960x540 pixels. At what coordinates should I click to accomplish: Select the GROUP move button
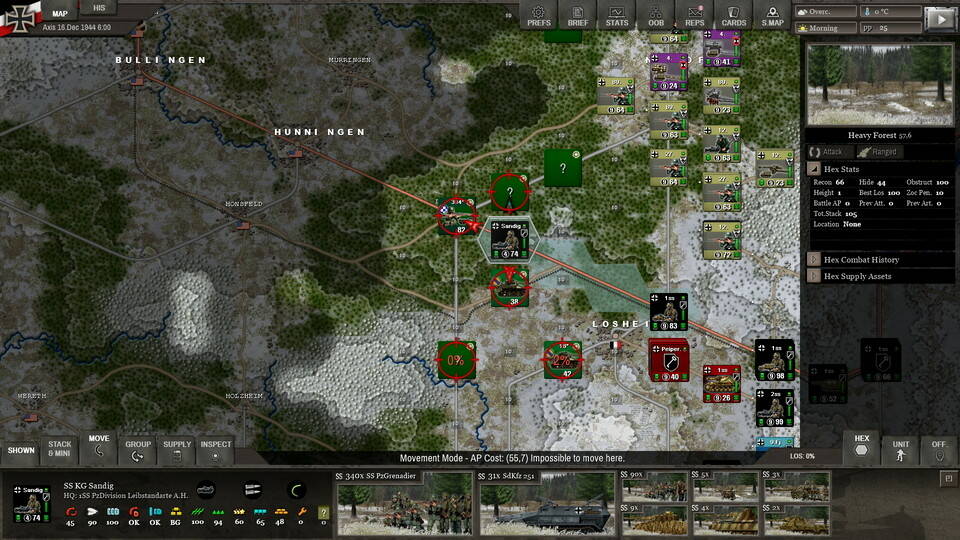point(138,449)
